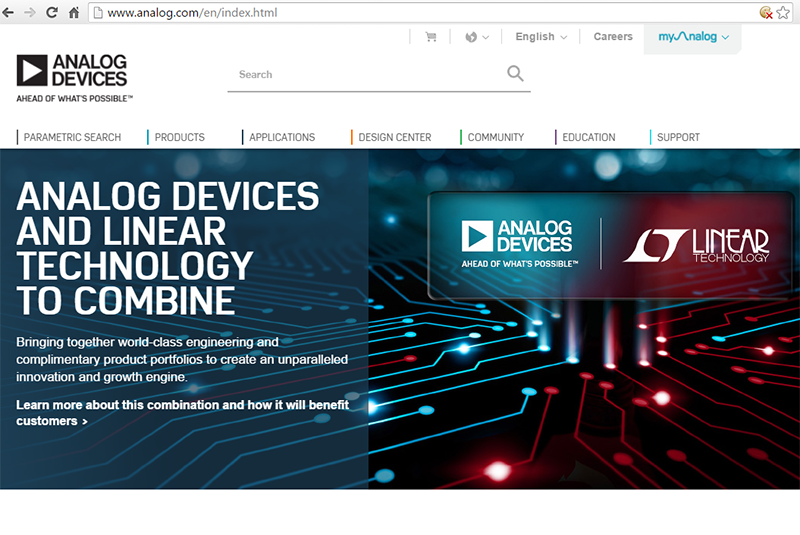Open the globe region dropdown

tap(477, 37)
